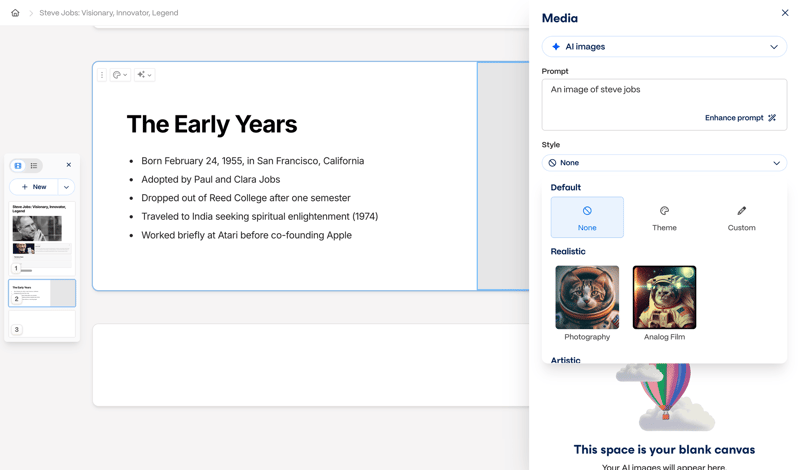The height and width of the screenshot is (470, 800).
Task: Click the bullet Adopted by Paul and Clara Jobs
Action: tap(211, 180)
